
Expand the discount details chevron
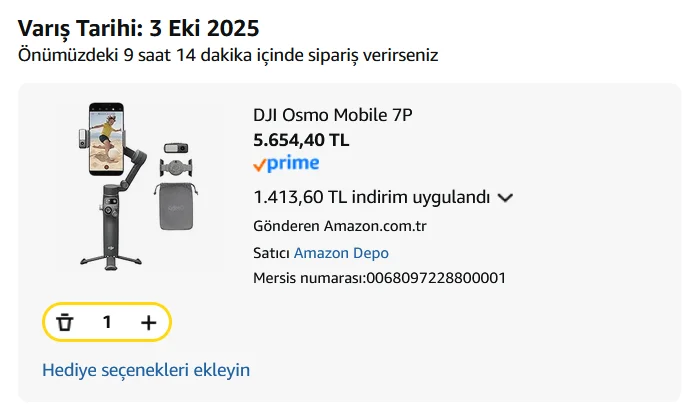[x=505, y=197]
